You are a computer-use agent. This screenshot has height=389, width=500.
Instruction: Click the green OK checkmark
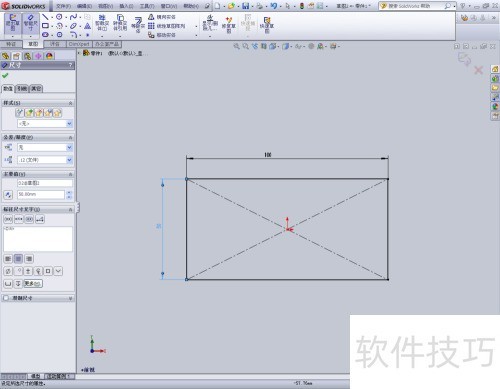5,76
